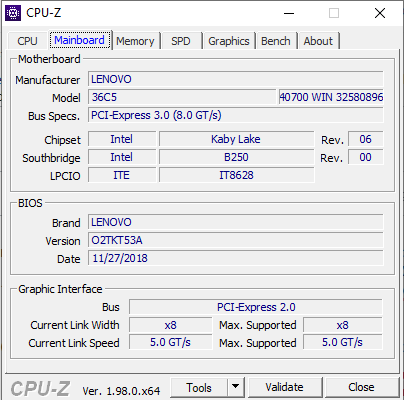Close the CPU-Z window with X

pos(380,13)
